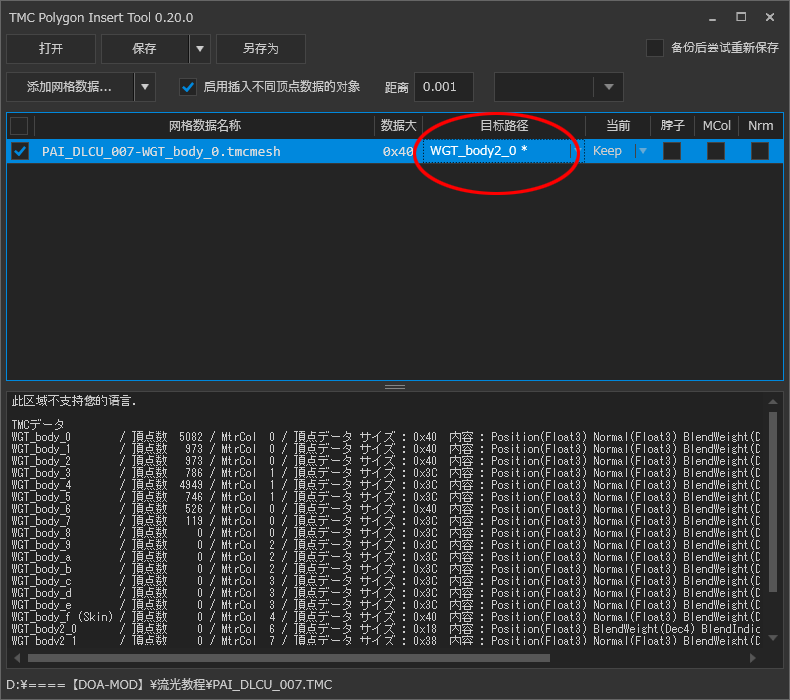The height and width of the screenshot is (700, 790).
Task: Click the 当前 column header
Action: (x=618, y=125)
